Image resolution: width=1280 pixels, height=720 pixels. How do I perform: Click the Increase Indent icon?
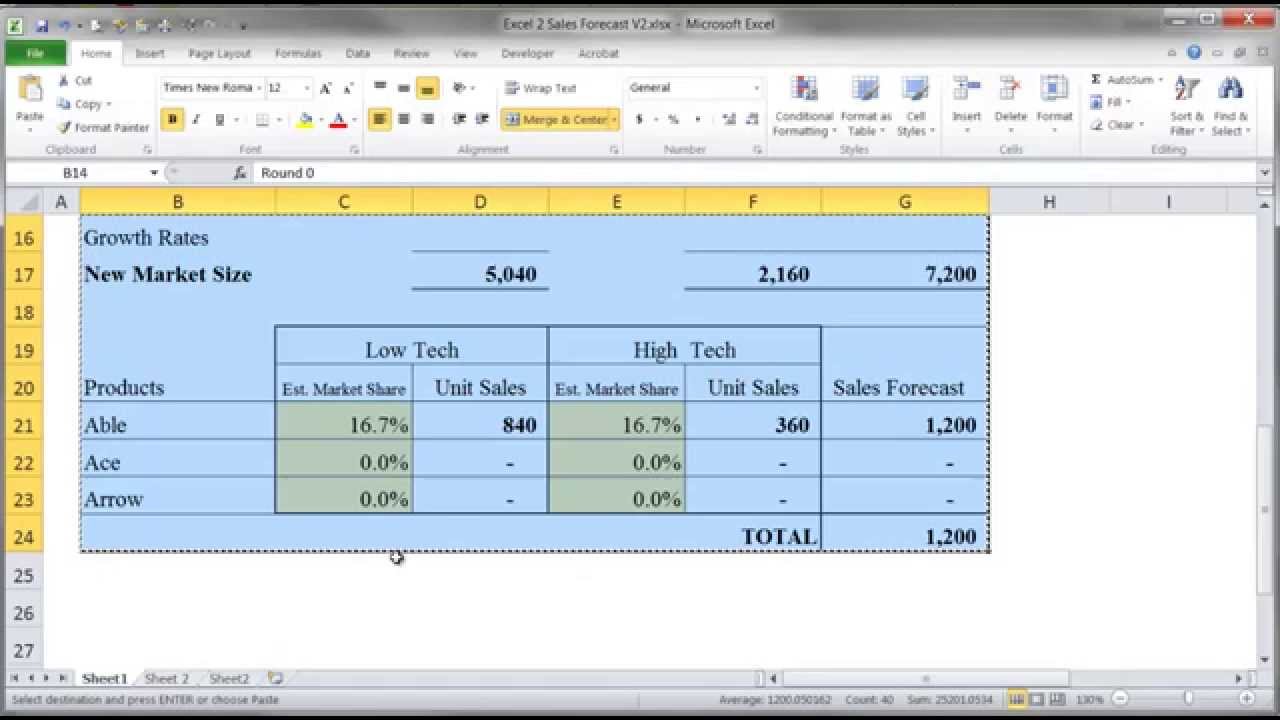482,119
